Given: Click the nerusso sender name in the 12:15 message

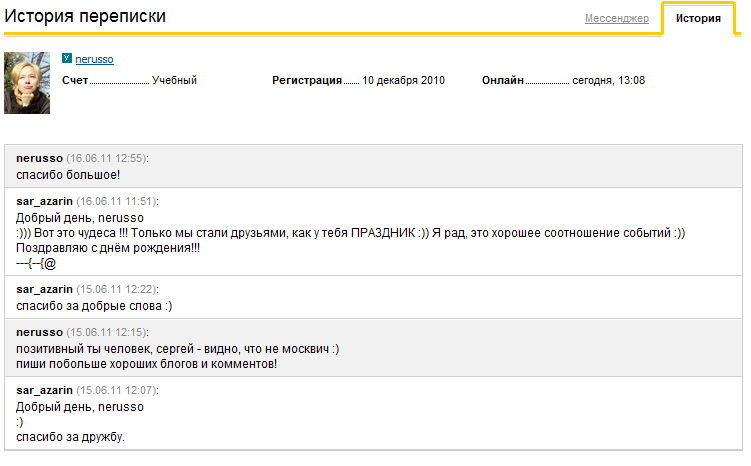Looking at the screenshot, I should [x=40, y=331].
